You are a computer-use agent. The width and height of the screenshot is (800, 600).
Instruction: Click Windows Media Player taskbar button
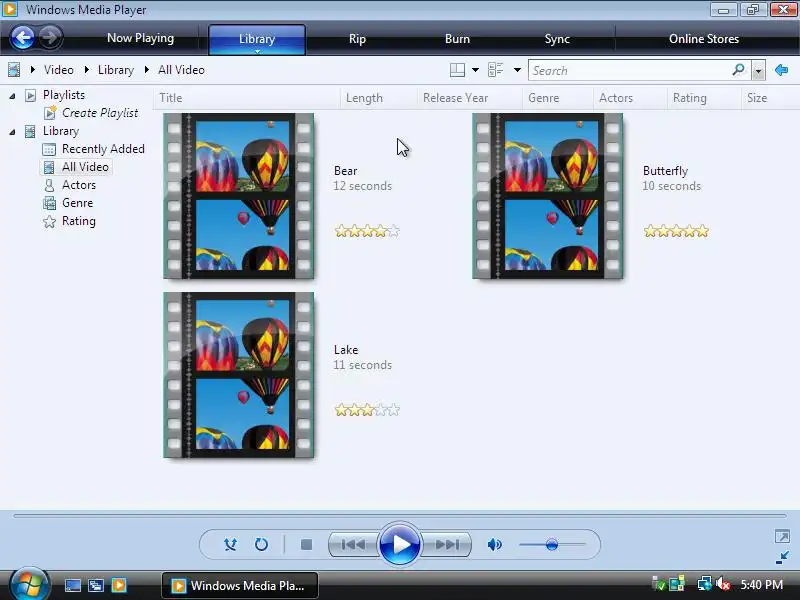point(240,586)
